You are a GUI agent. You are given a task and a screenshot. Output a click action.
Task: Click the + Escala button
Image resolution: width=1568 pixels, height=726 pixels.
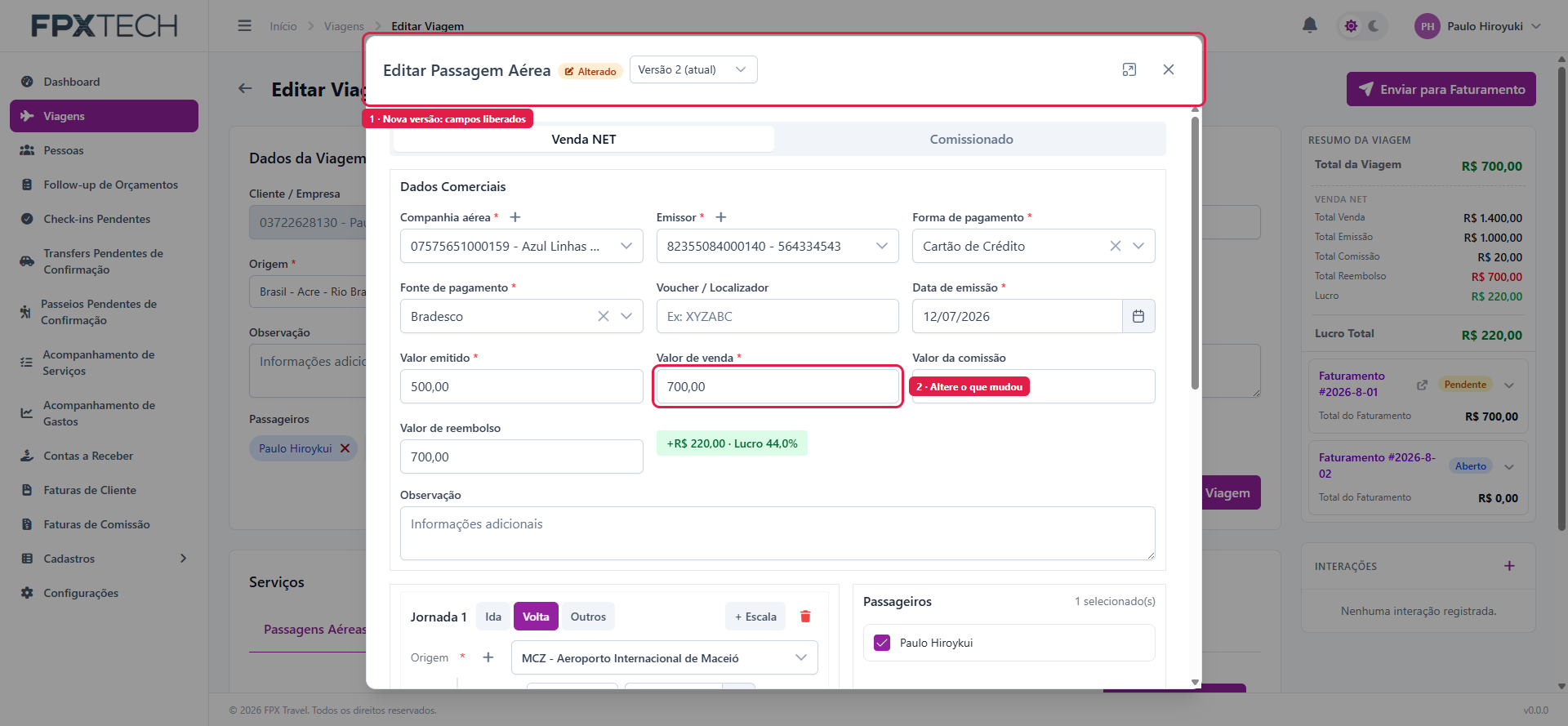click(x=755, y=617)
